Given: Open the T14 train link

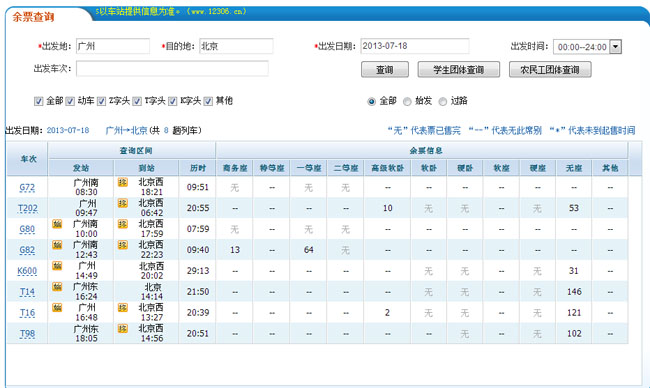Looking at the screenshot, I should click(x=27, y=292).
